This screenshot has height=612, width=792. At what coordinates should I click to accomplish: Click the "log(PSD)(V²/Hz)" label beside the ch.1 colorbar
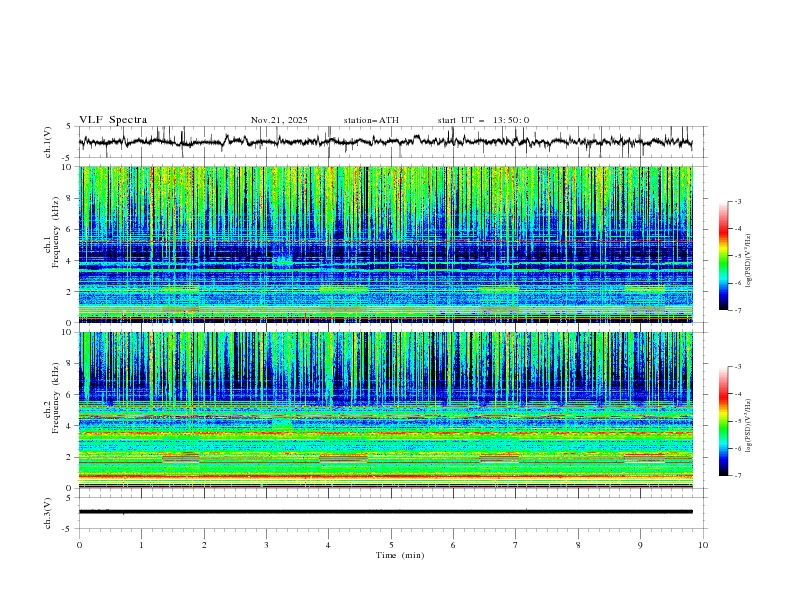pos(749,261)
